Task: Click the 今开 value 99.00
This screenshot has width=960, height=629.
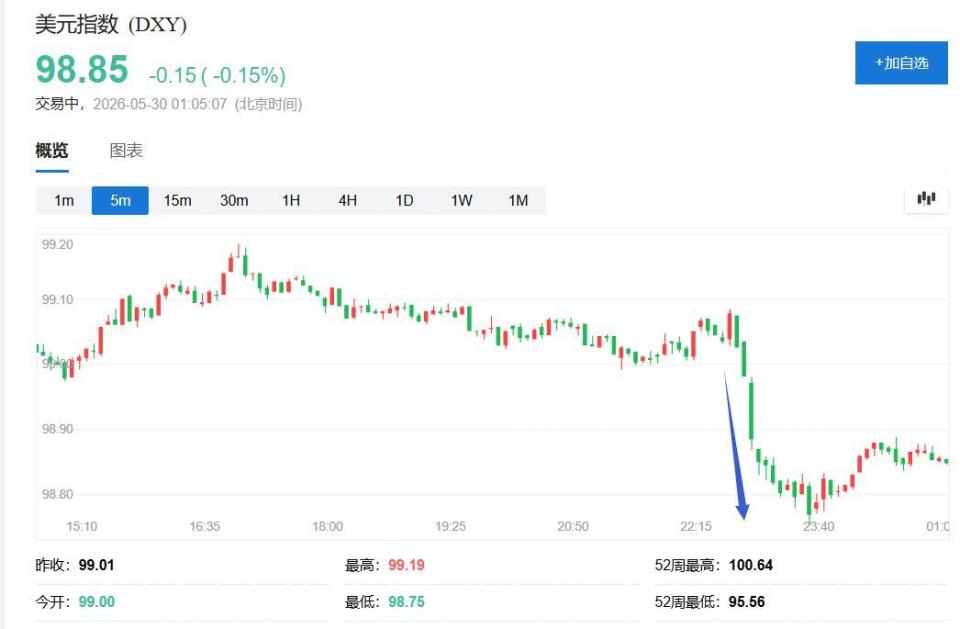Action: coord(96,601)
